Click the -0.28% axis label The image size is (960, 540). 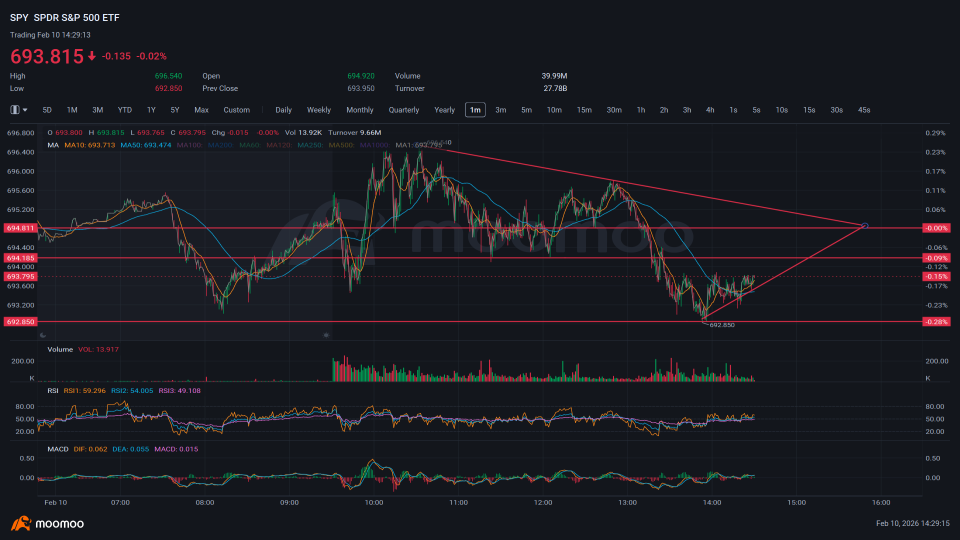[x=936, y=322]
